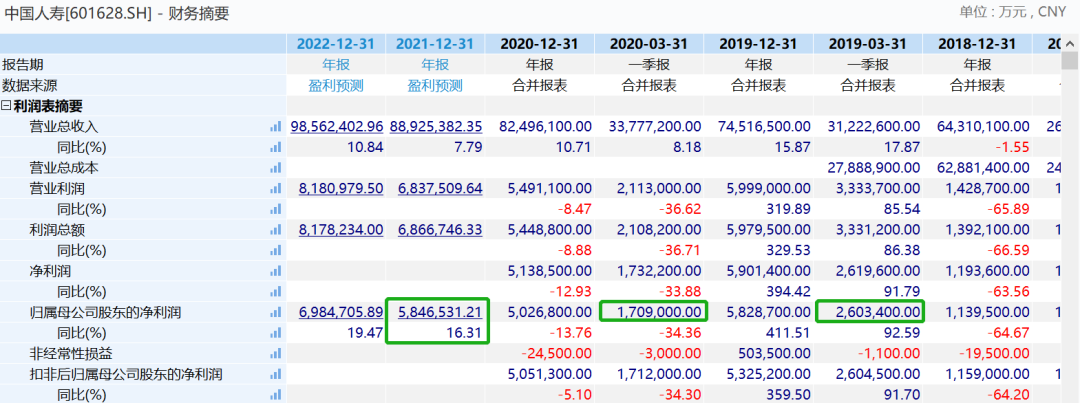Select cell 33,777,200.00 in 2020-03-31 revenue
The width and height of the screenshot is (1080, 403).
(655, 127)
